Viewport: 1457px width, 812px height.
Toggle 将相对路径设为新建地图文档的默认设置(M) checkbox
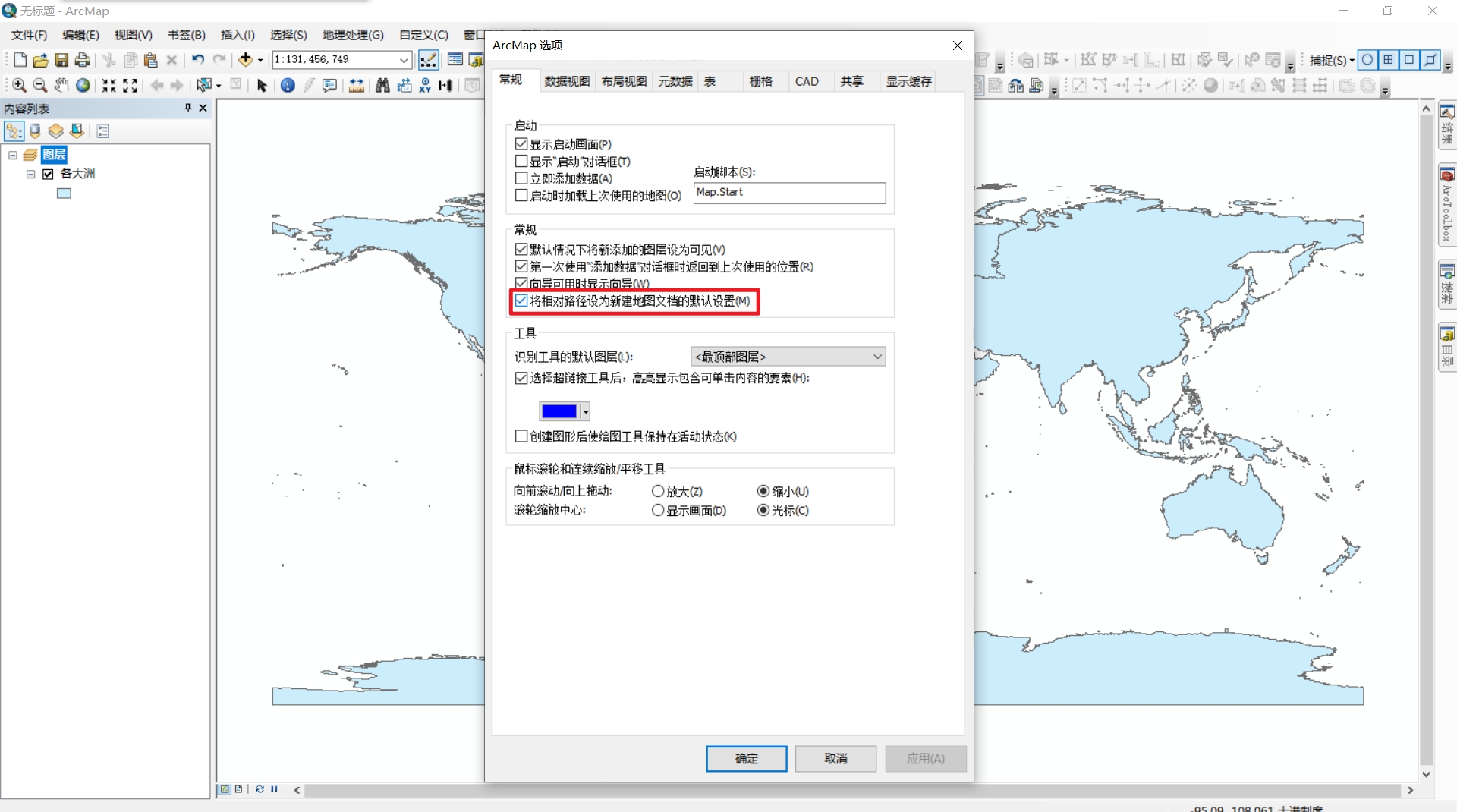(521, 301)
